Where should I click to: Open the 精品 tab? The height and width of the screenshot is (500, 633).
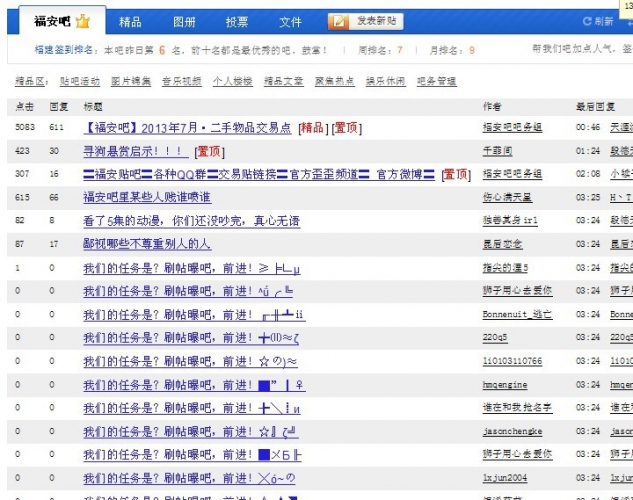pos(130,21)
